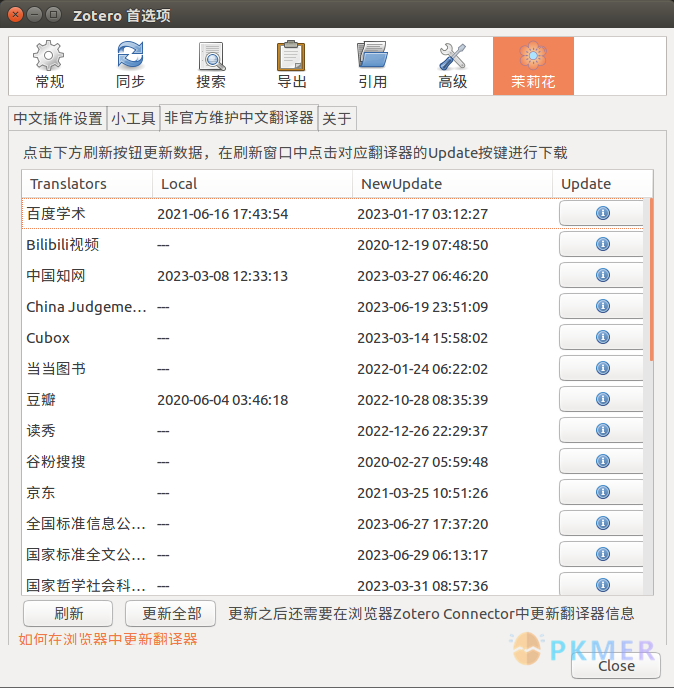Select the China Judgeme… translator row
This screenshot has width=674, height=688.
click(x=333, y=307)
